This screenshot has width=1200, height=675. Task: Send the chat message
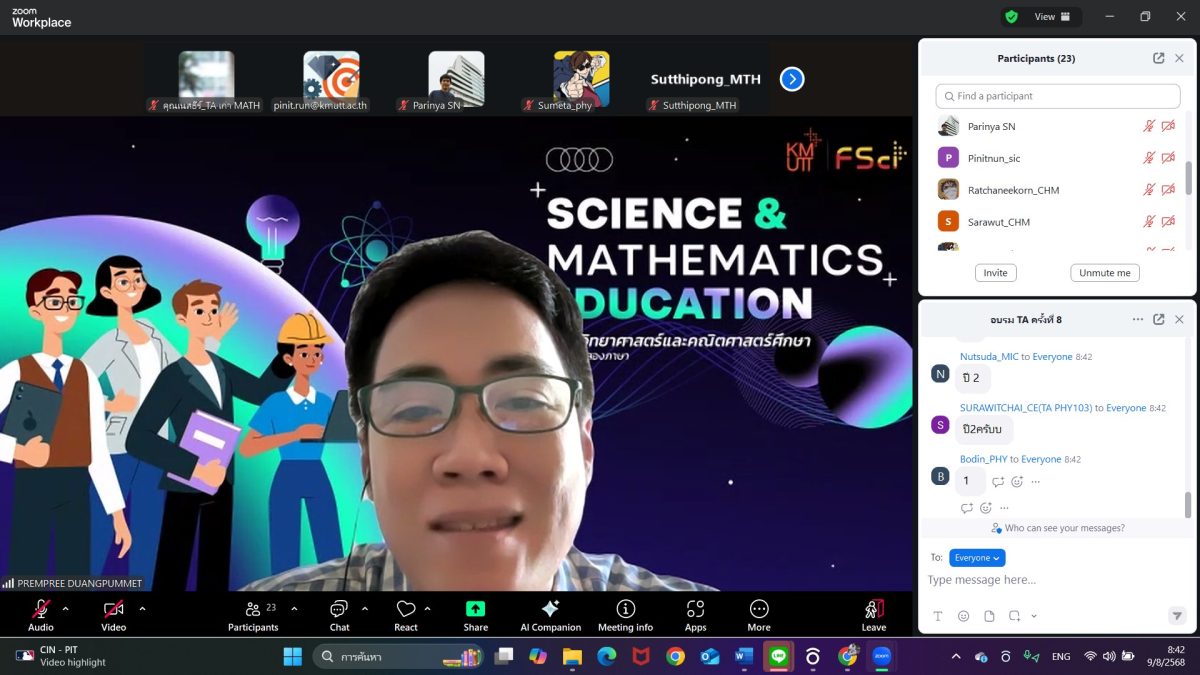point(1177,616)
